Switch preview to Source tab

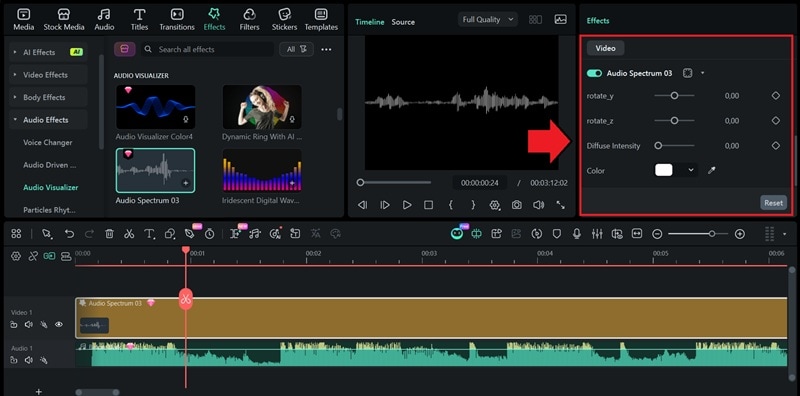pos(403,22)
